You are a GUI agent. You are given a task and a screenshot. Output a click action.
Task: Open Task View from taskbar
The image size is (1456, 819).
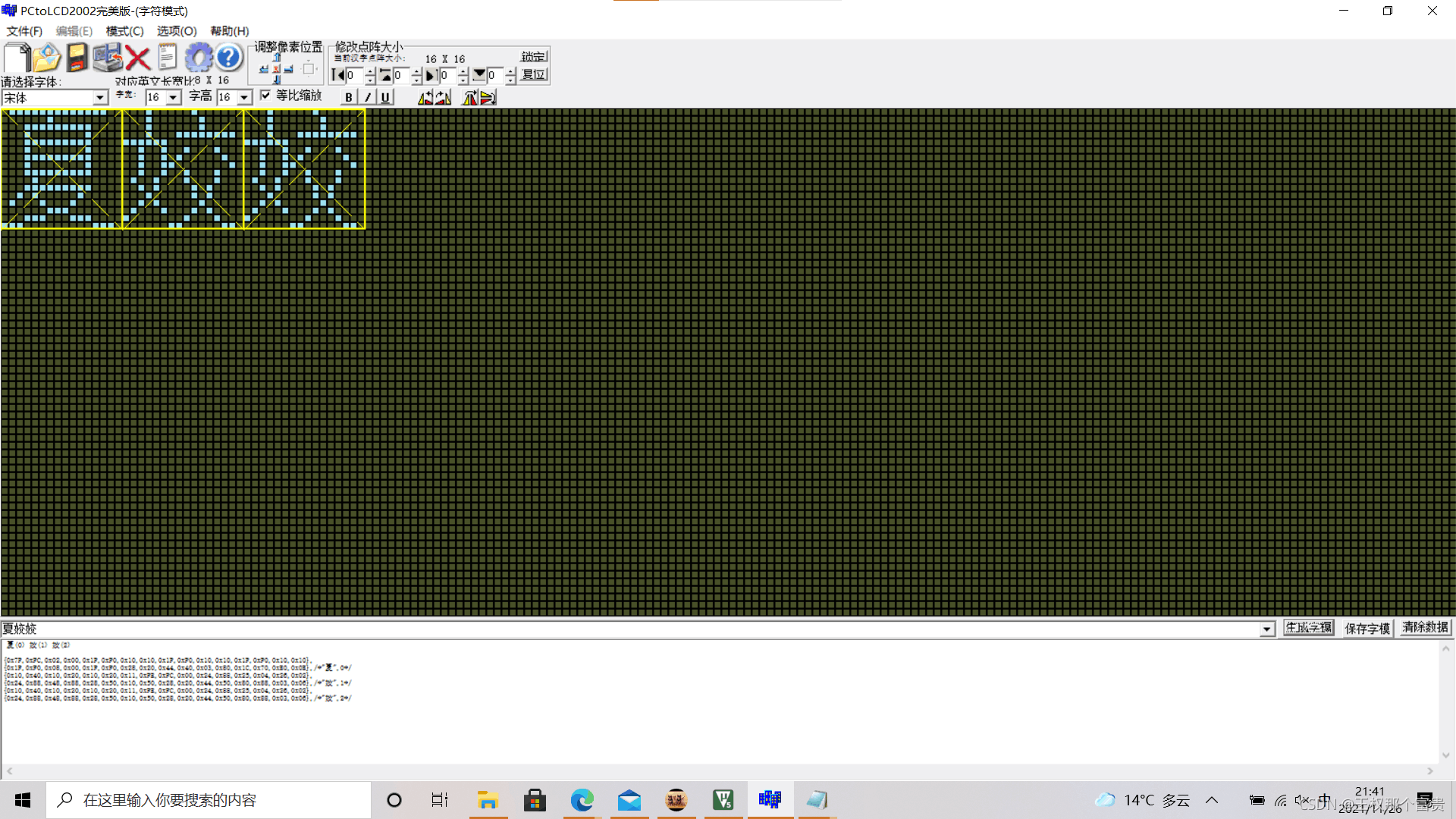[440, 800]
